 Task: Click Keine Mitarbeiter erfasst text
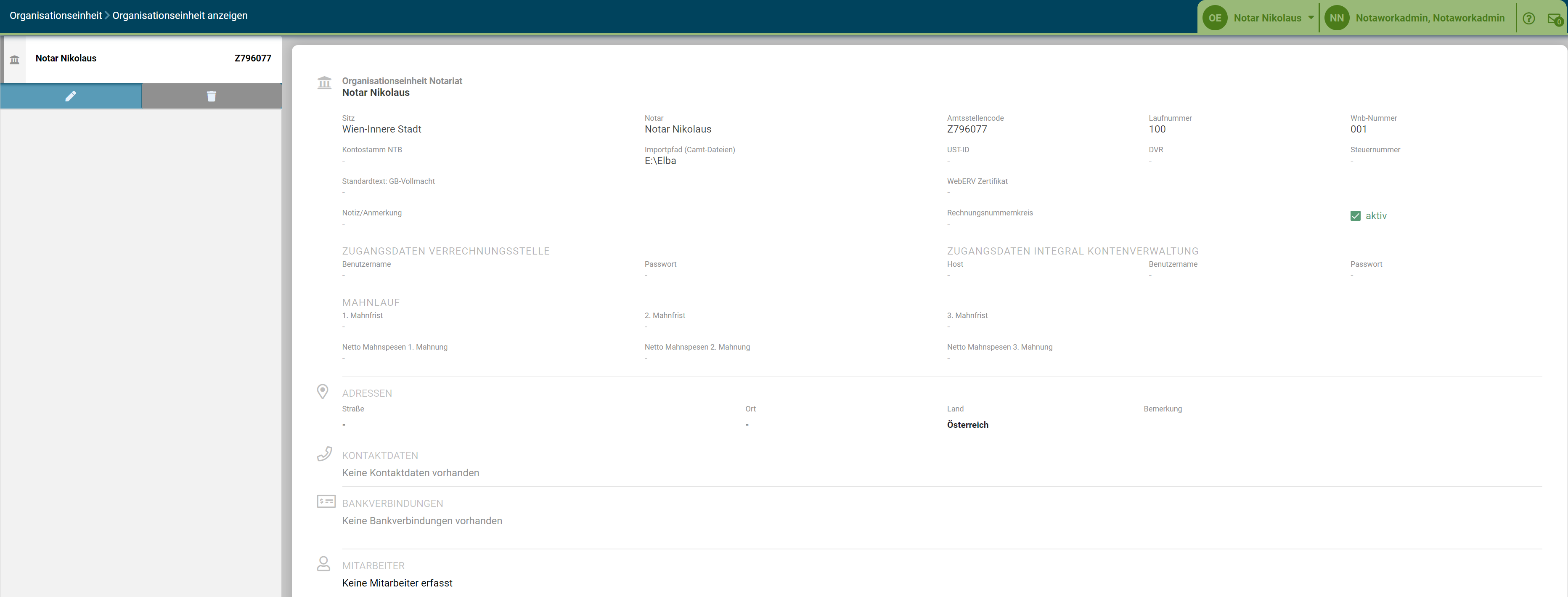pyautogui.click(x=397, y=583)
